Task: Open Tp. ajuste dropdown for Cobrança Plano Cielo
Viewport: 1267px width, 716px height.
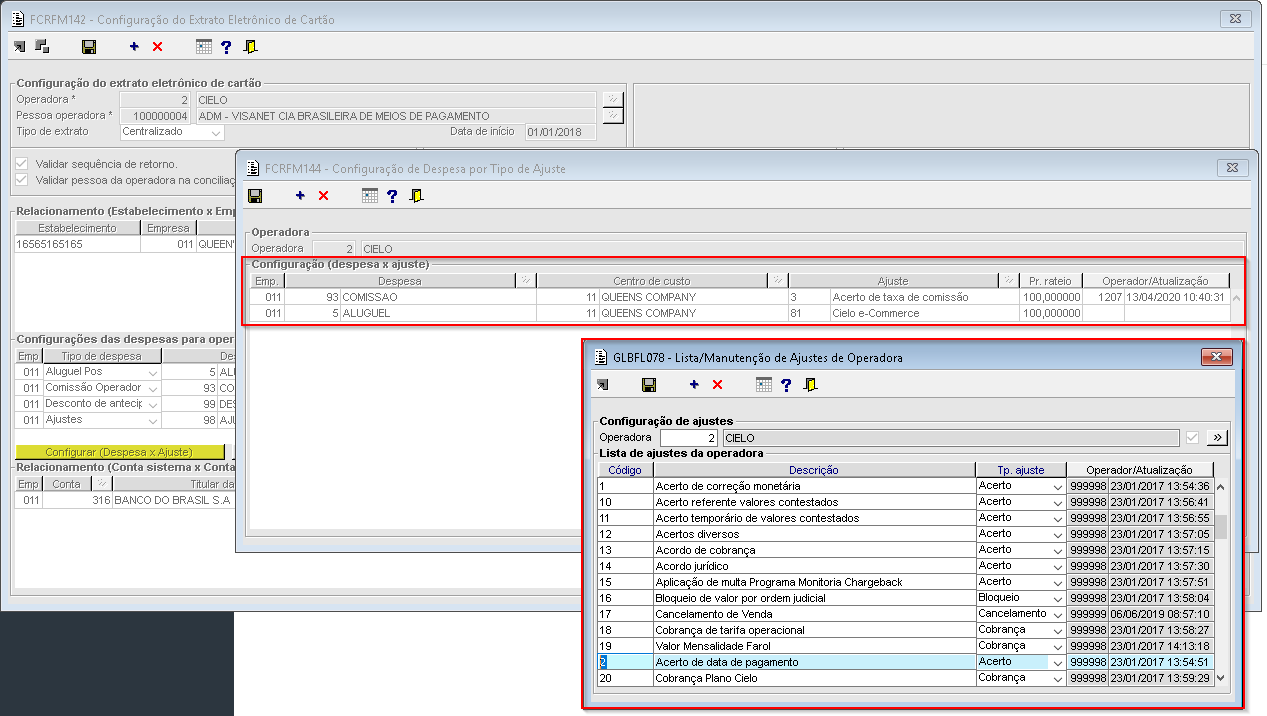Action: point(1058,678)
